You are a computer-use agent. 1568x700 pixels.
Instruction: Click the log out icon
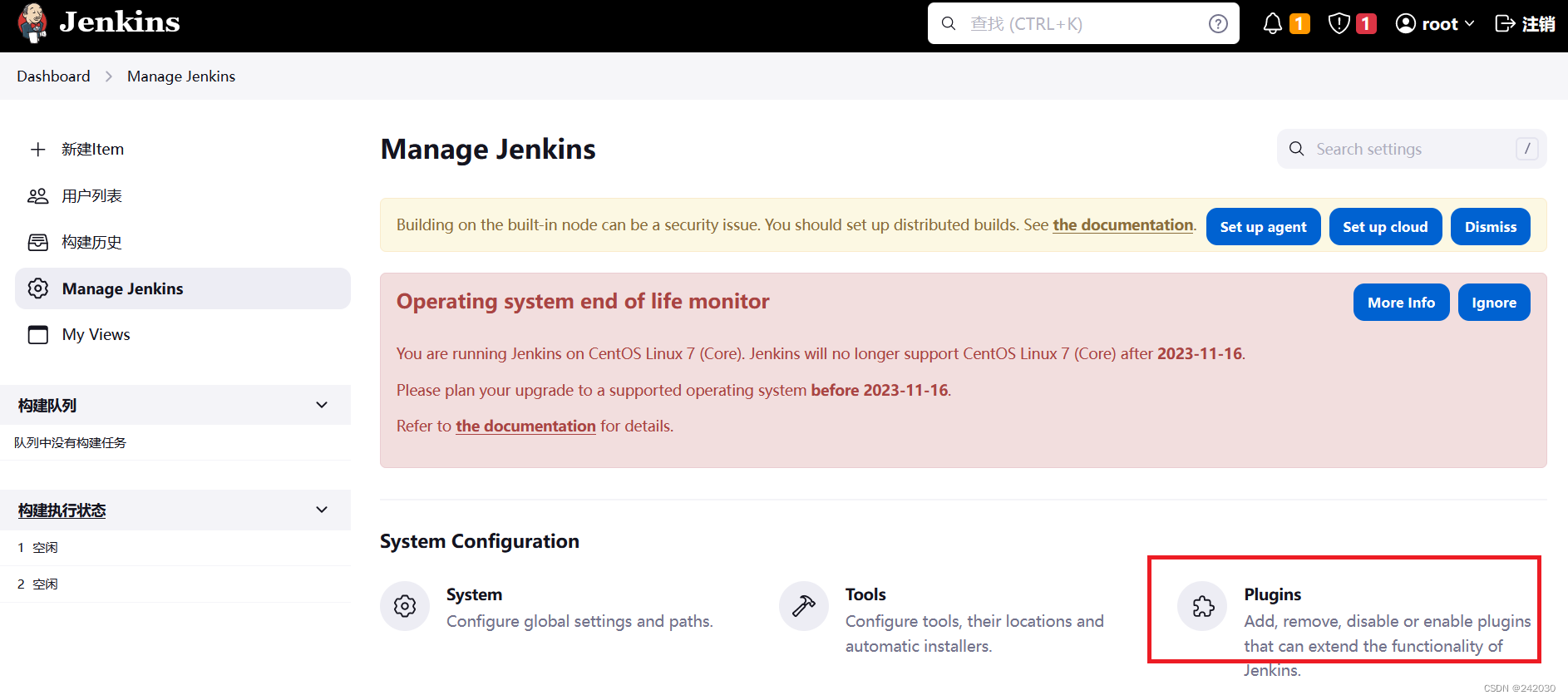click(1505, 24)
